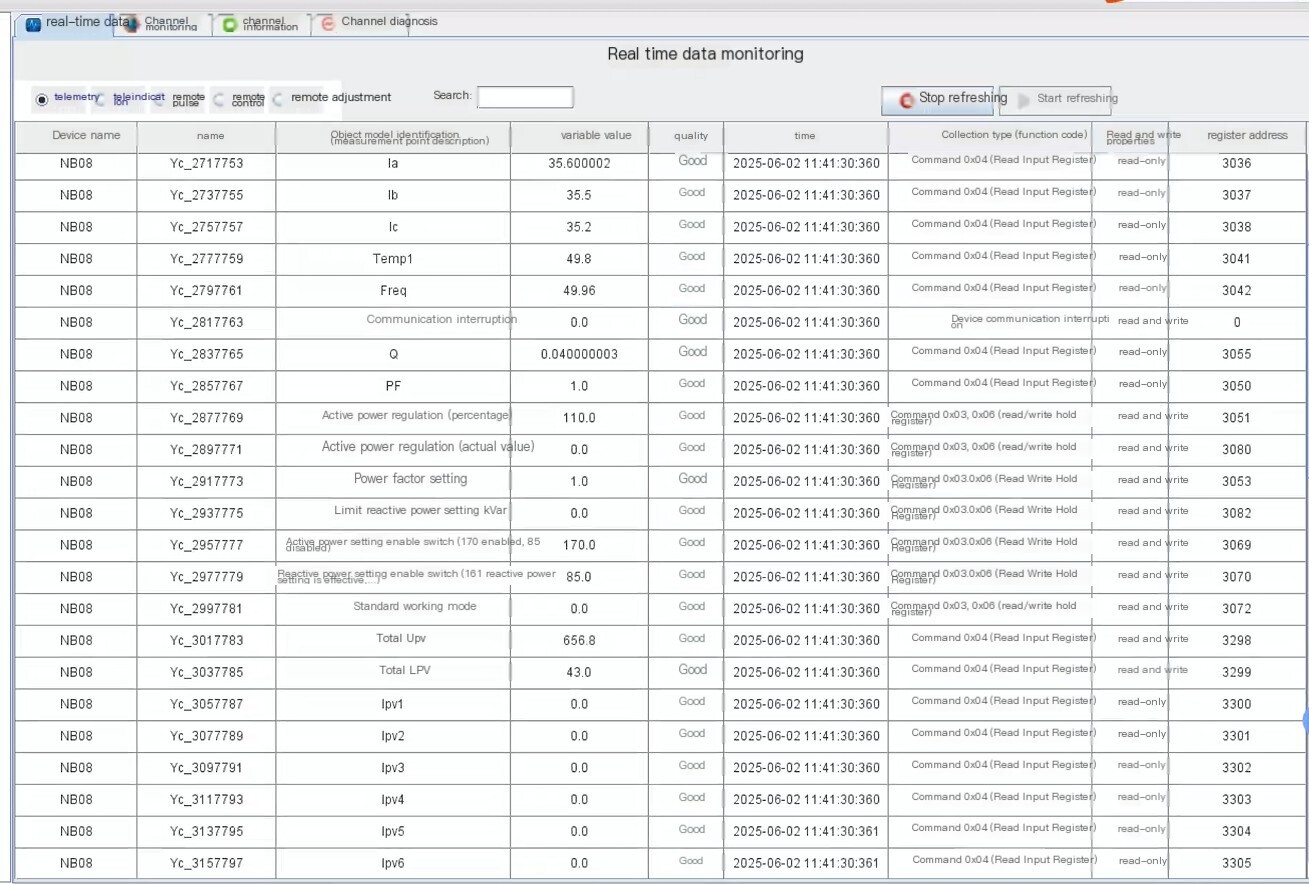Select the remote pulse radio button
This screenshot has width=1309, height=884.
160,99
